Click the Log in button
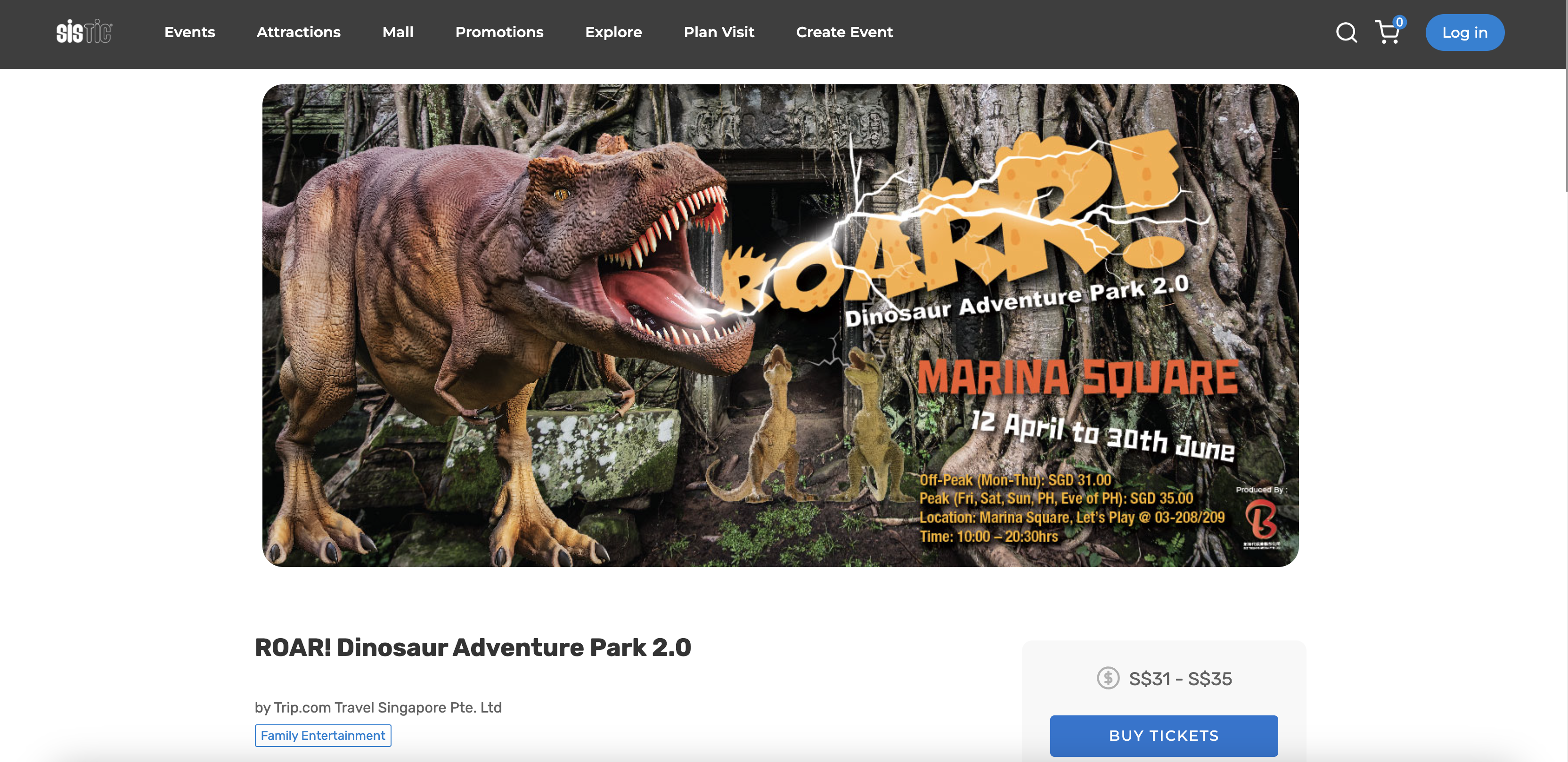 (x=1464, y=32)
